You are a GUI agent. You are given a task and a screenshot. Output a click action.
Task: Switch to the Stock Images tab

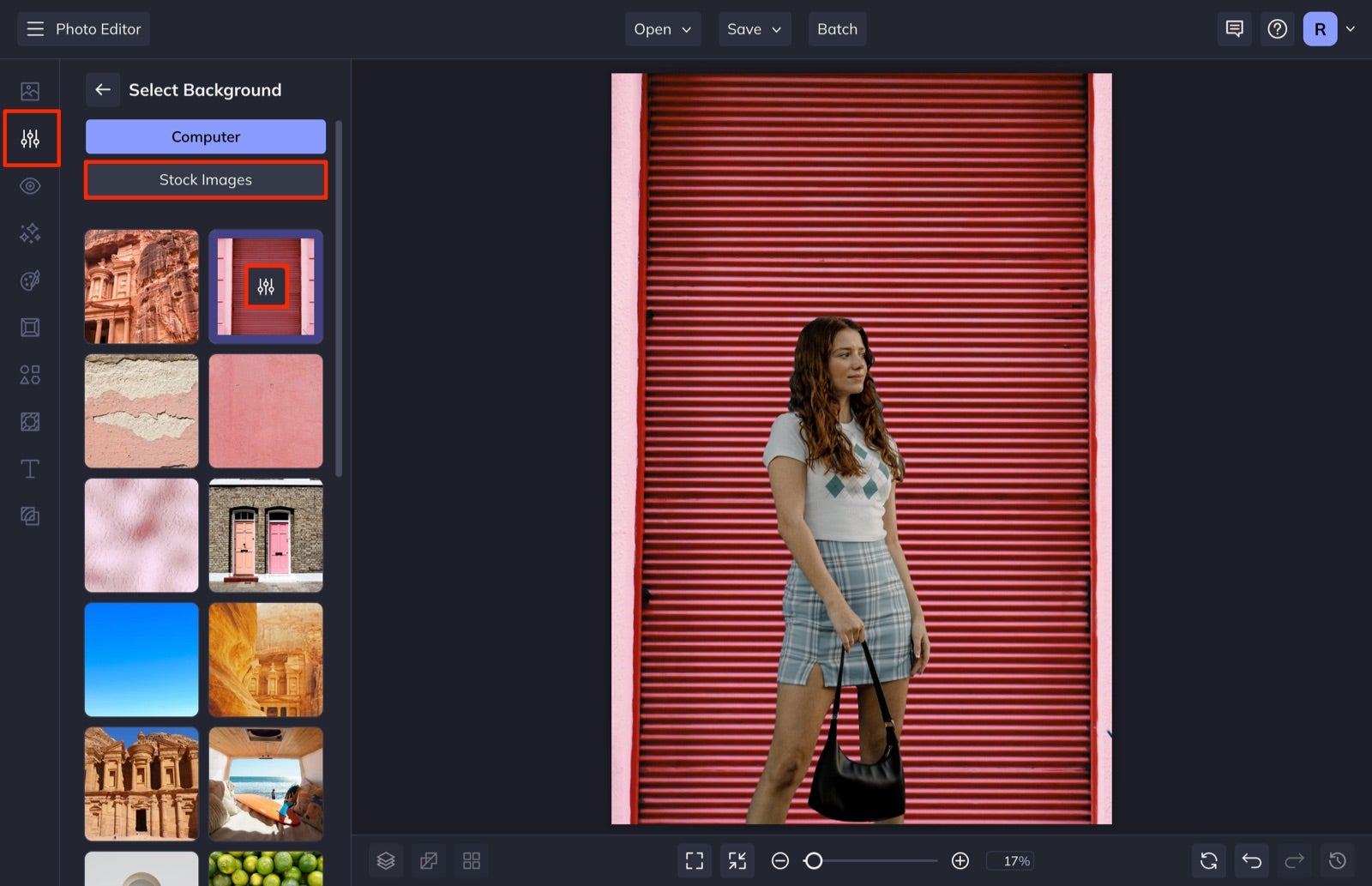tap(205, 179)
